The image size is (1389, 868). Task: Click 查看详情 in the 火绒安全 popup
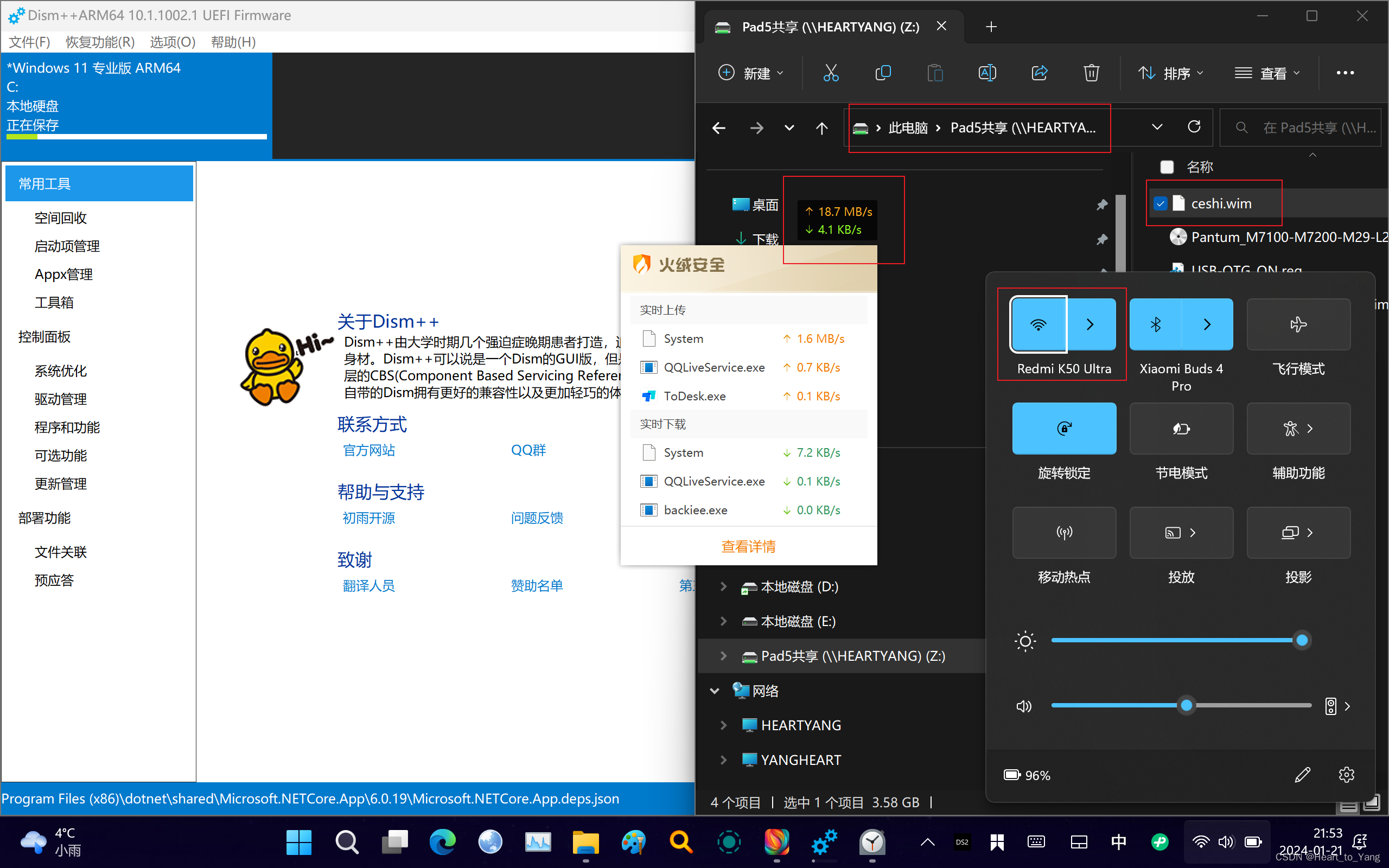(748, 546)
